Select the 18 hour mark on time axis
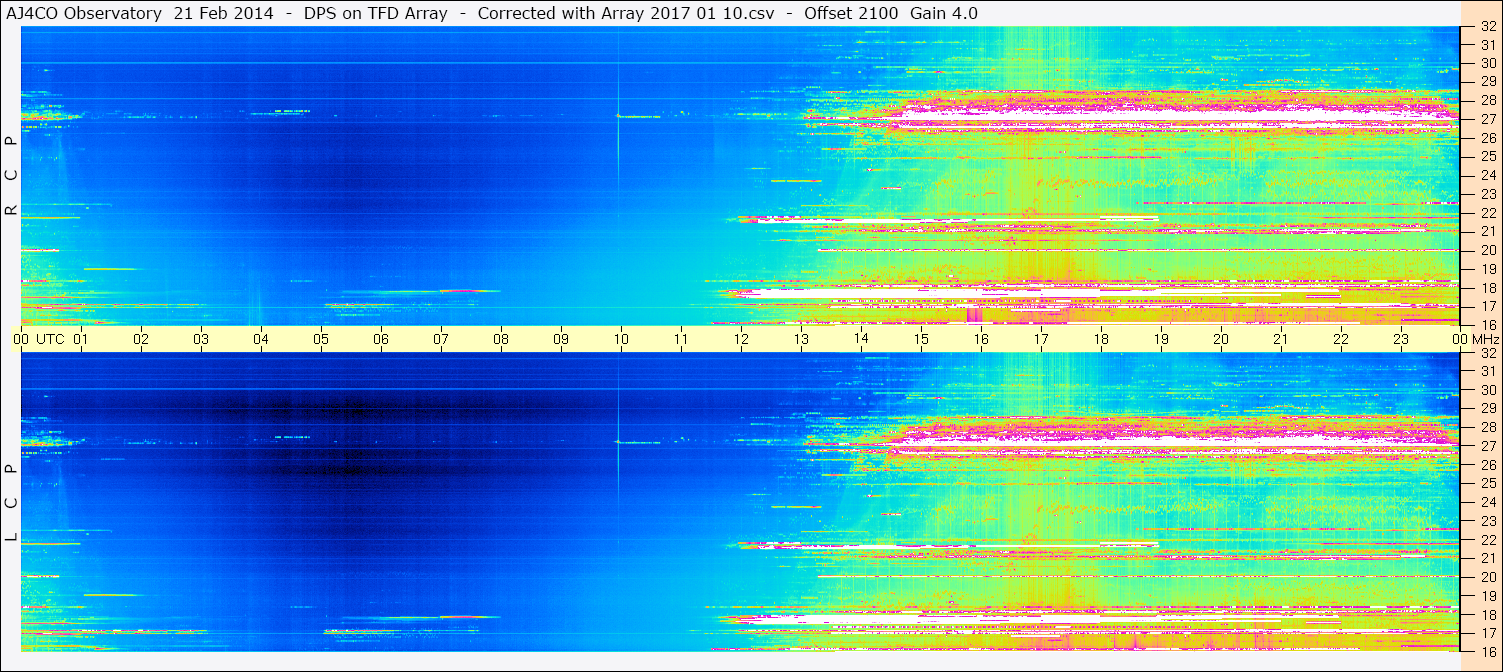The width and height of the screenshot is (1503, 672). (1101, 339)
